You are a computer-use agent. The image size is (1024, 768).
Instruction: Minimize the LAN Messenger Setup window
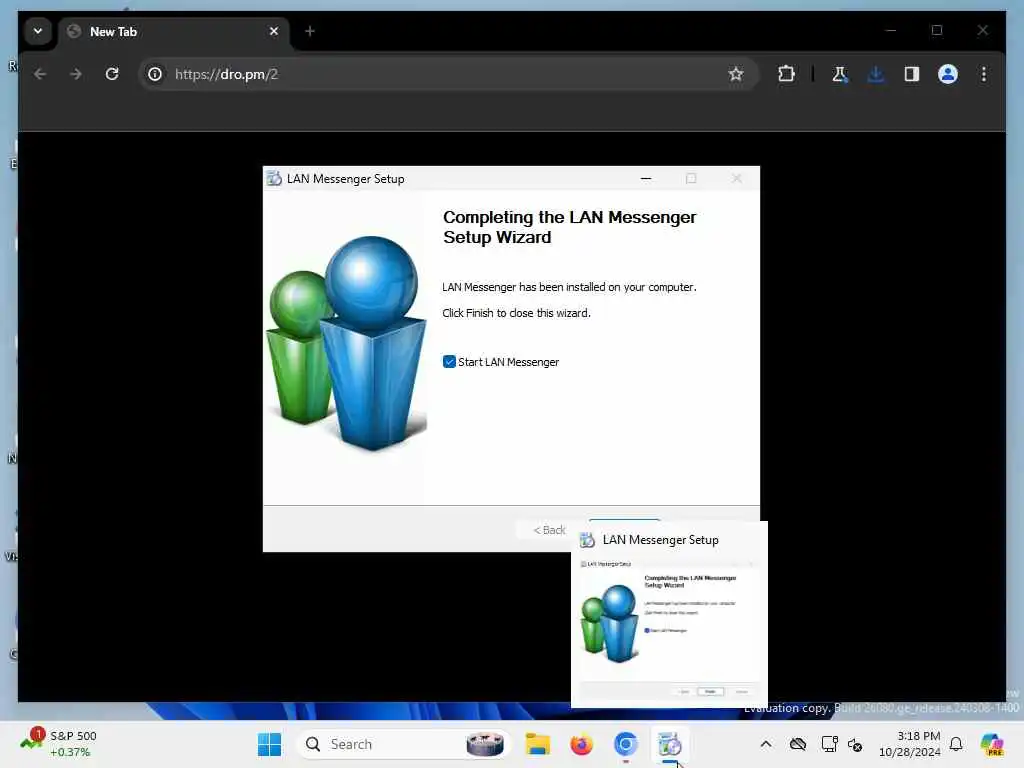tap(646, 178)
